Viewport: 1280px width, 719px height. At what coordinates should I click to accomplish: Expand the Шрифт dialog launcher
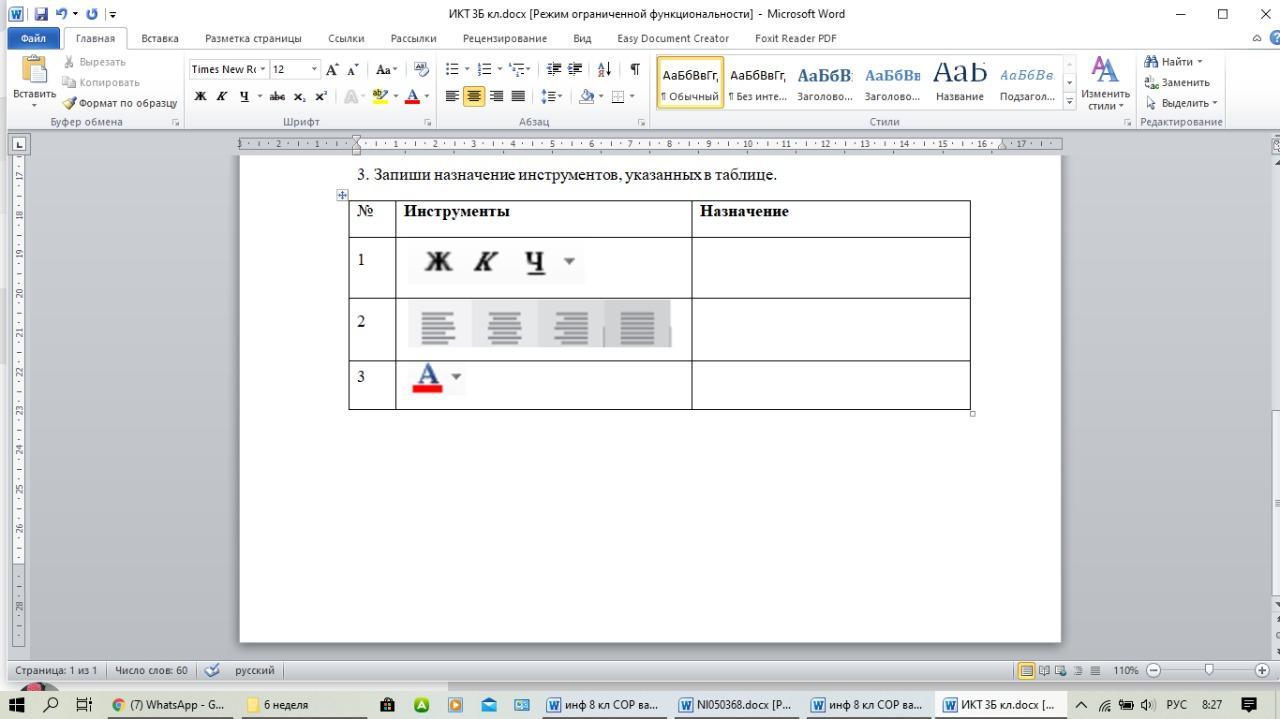point(428,122)
